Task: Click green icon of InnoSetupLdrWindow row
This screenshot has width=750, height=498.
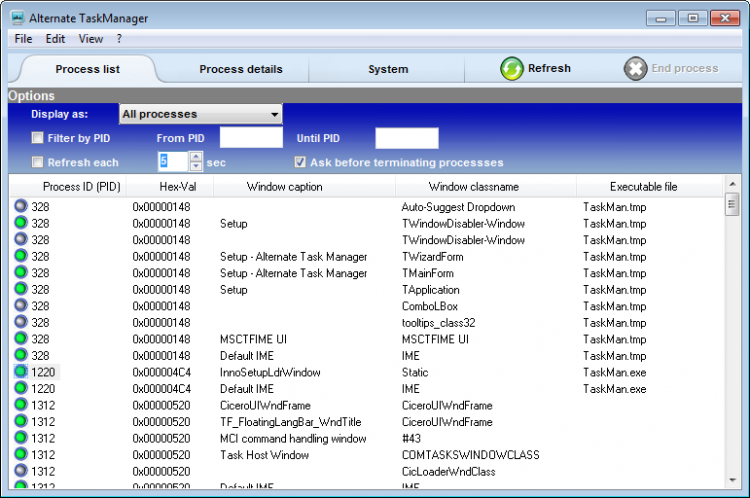Action: tap(21, 372)
